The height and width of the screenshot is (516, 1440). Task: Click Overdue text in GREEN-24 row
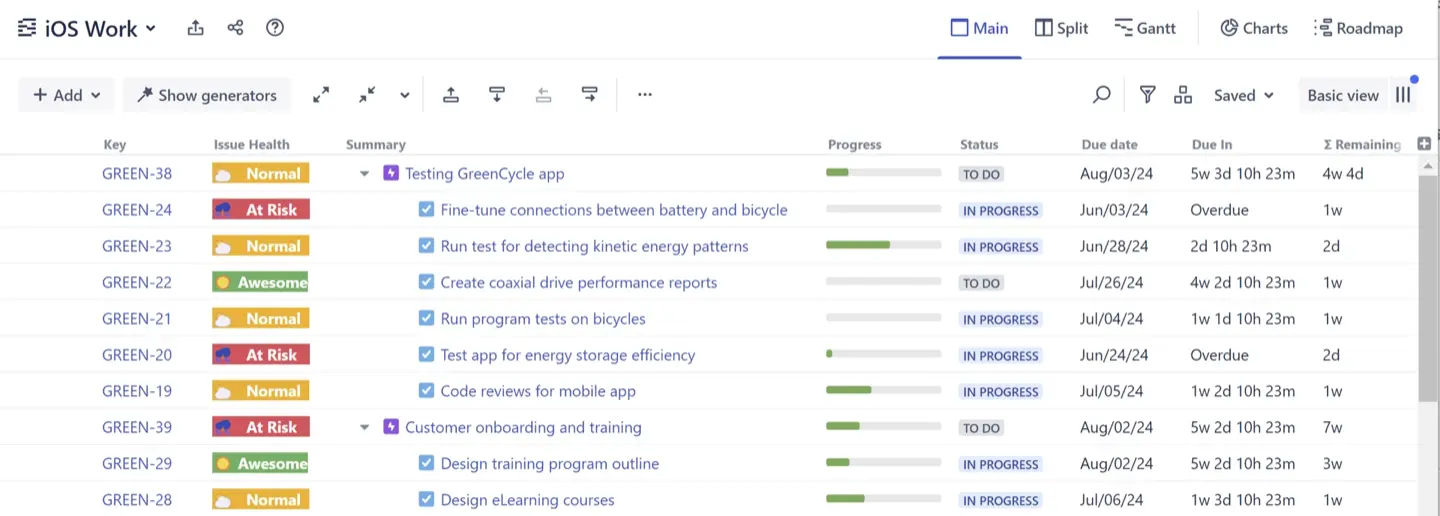[1219, 210]
